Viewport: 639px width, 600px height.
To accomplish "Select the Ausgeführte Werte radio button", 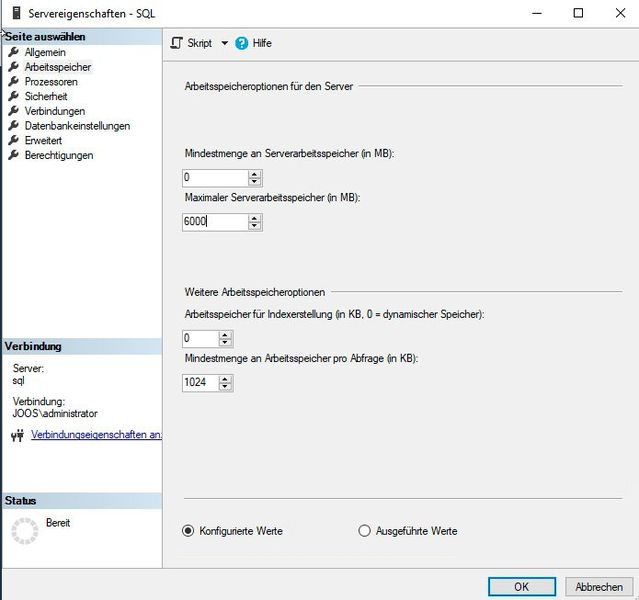I will click(x=364, y=531).
